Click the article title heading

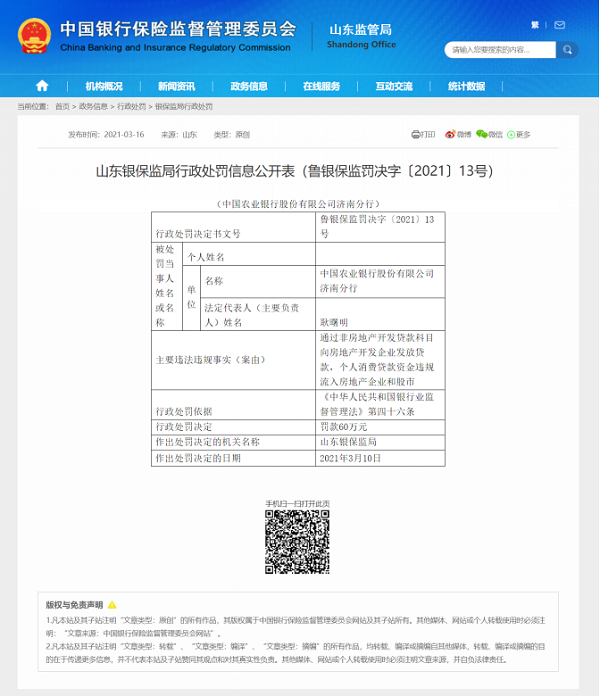(295, 171)
